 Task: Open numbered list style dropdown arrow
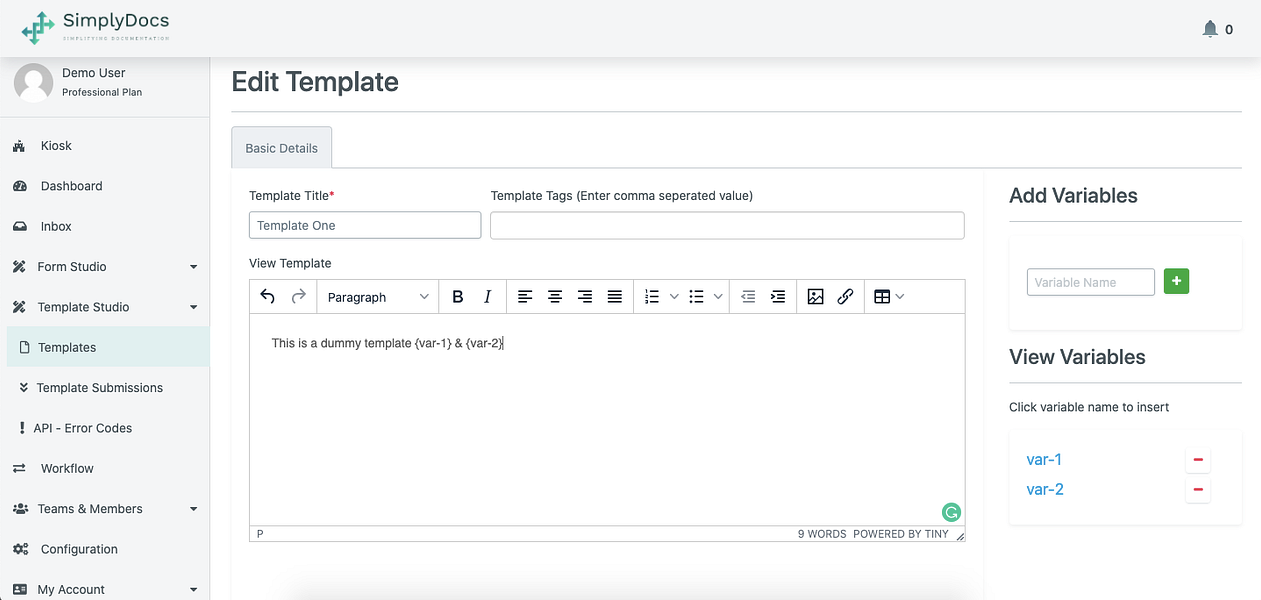coord(674,297)
